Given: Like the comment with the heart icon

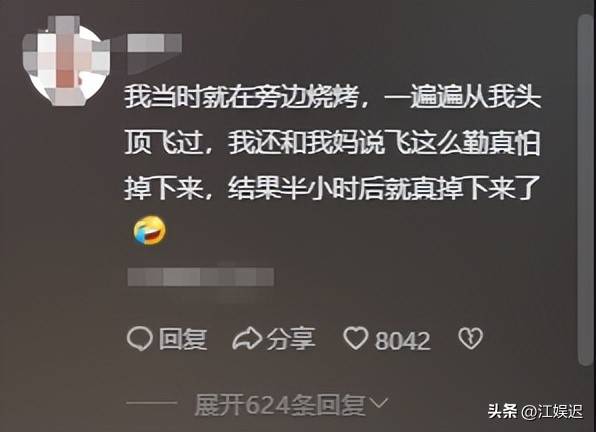Looking at the screenshot, I should tap(356, 338).
